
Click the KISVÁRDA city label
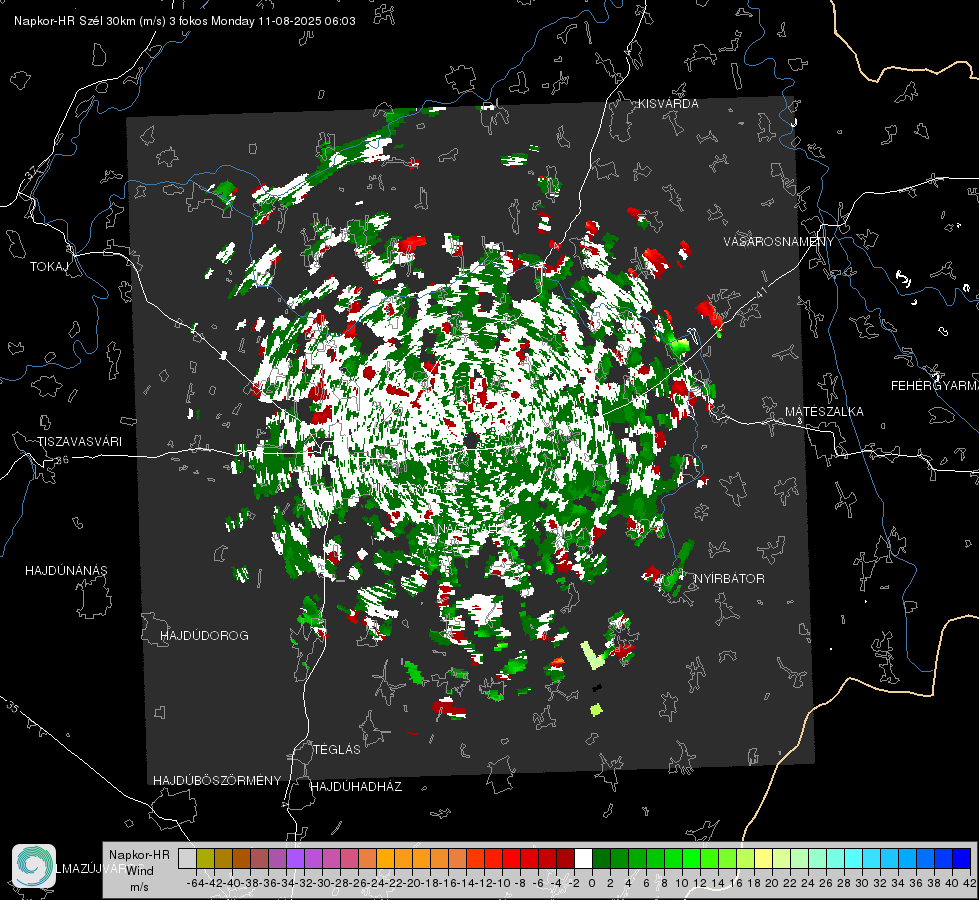(668, 104)
